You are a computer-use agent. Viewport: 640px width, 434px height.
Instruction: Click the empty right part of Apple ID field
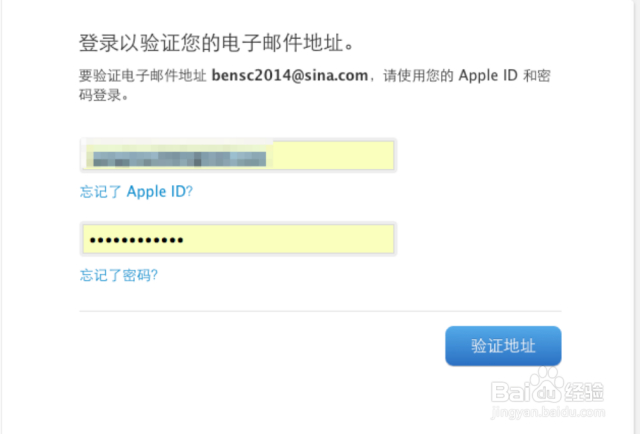[333, 155]
